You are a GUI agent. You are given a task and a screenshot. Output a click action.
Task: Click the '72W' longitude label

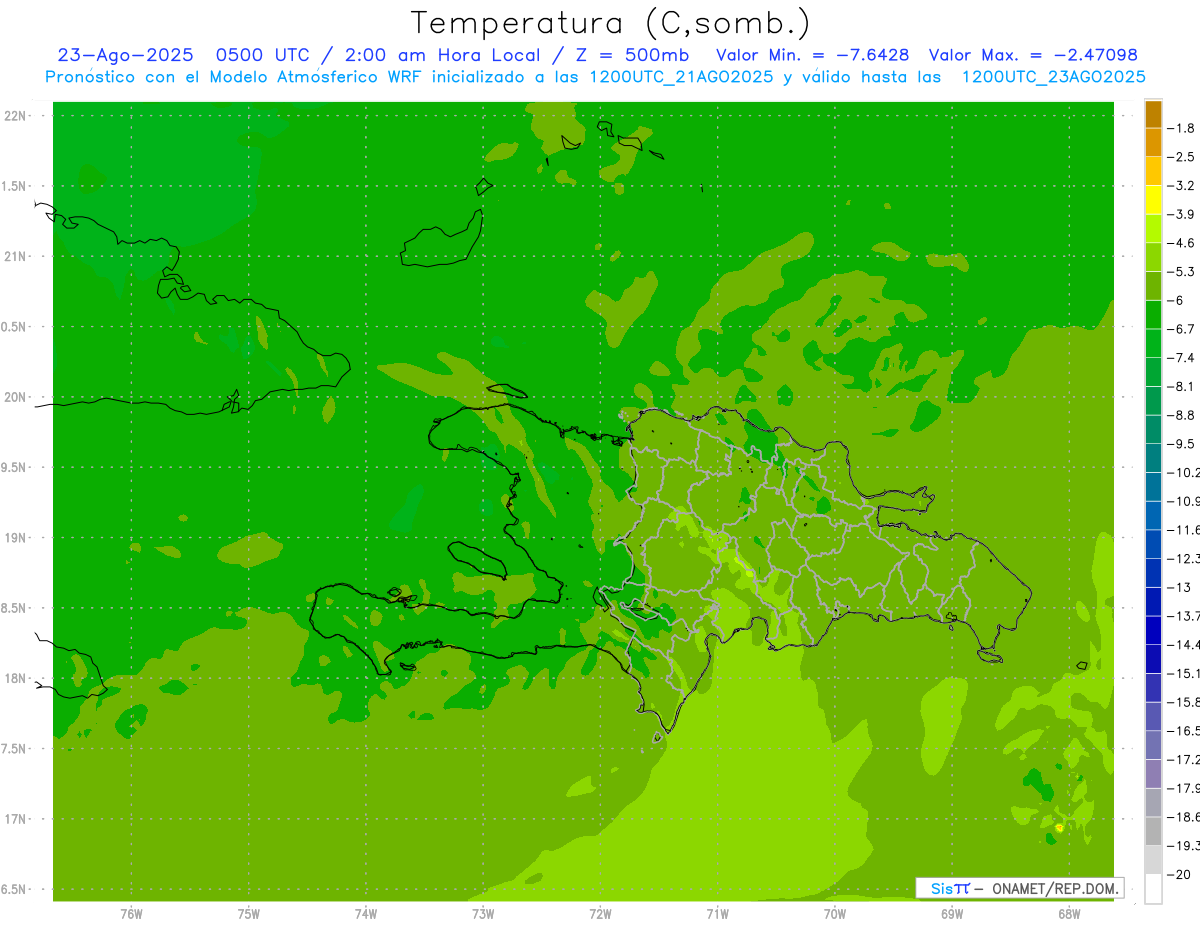[x=600, y=914]
